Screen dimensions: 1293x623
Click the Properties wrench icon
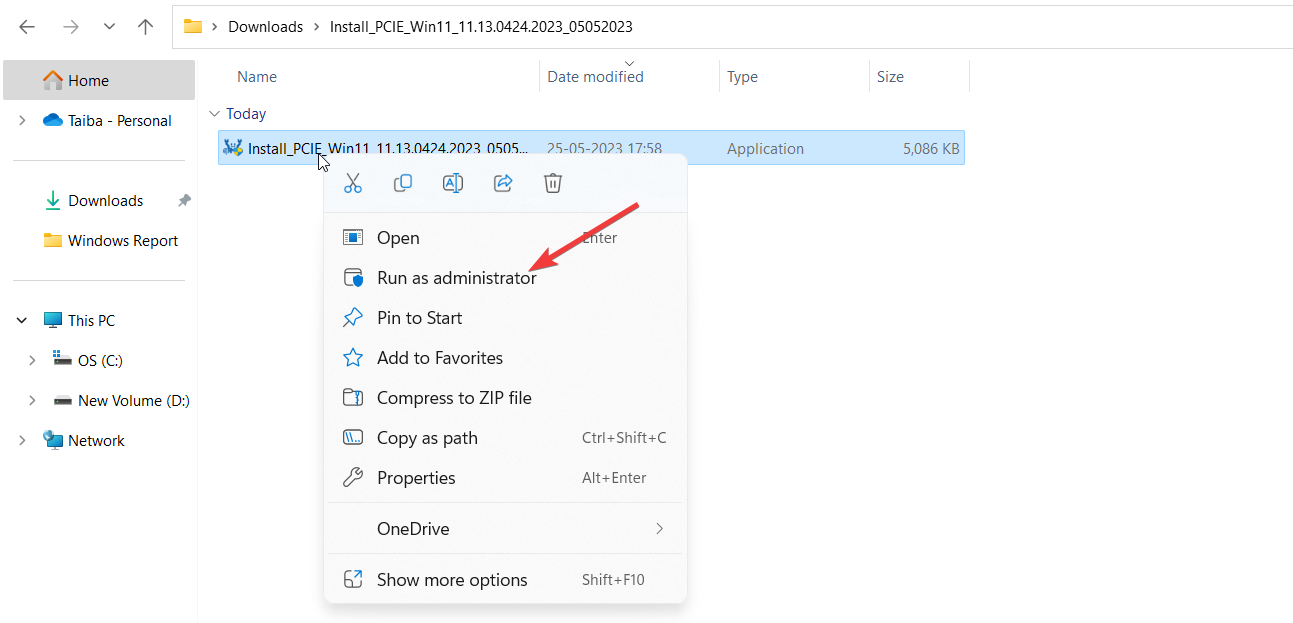pyautogui.click(x=353, y=478)
